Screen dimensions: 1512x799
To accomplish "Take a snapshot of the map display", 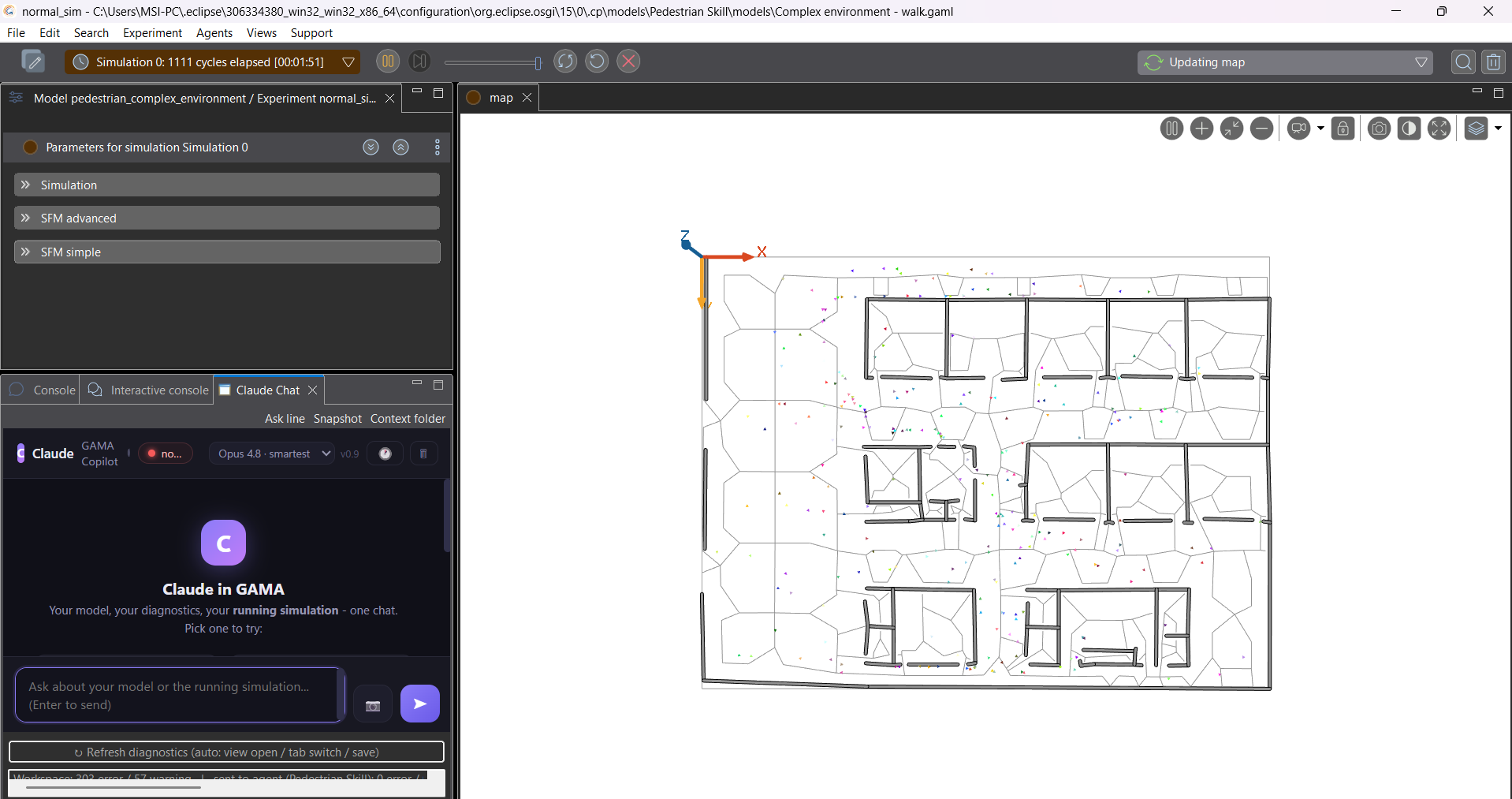I will pos(1379,129).
